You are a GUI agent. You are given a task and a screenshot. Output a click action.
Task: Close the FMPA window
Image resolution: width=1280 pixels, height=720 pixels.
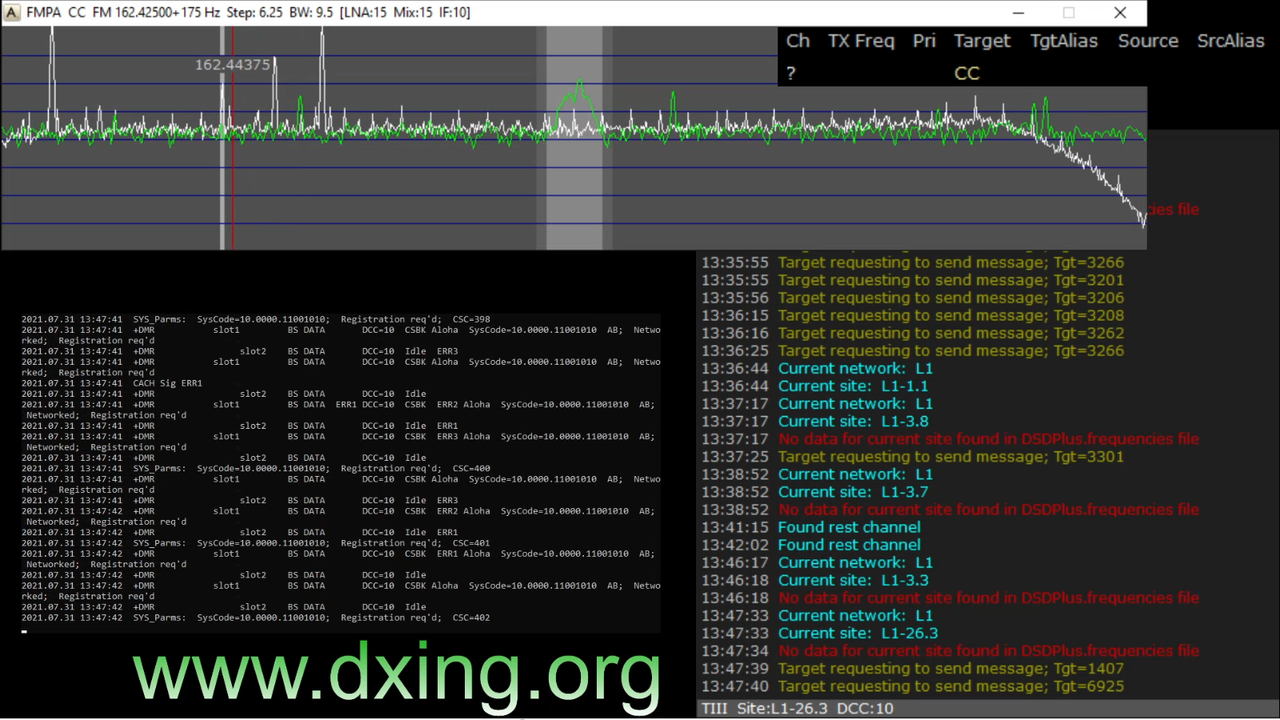pos(1120,13)
